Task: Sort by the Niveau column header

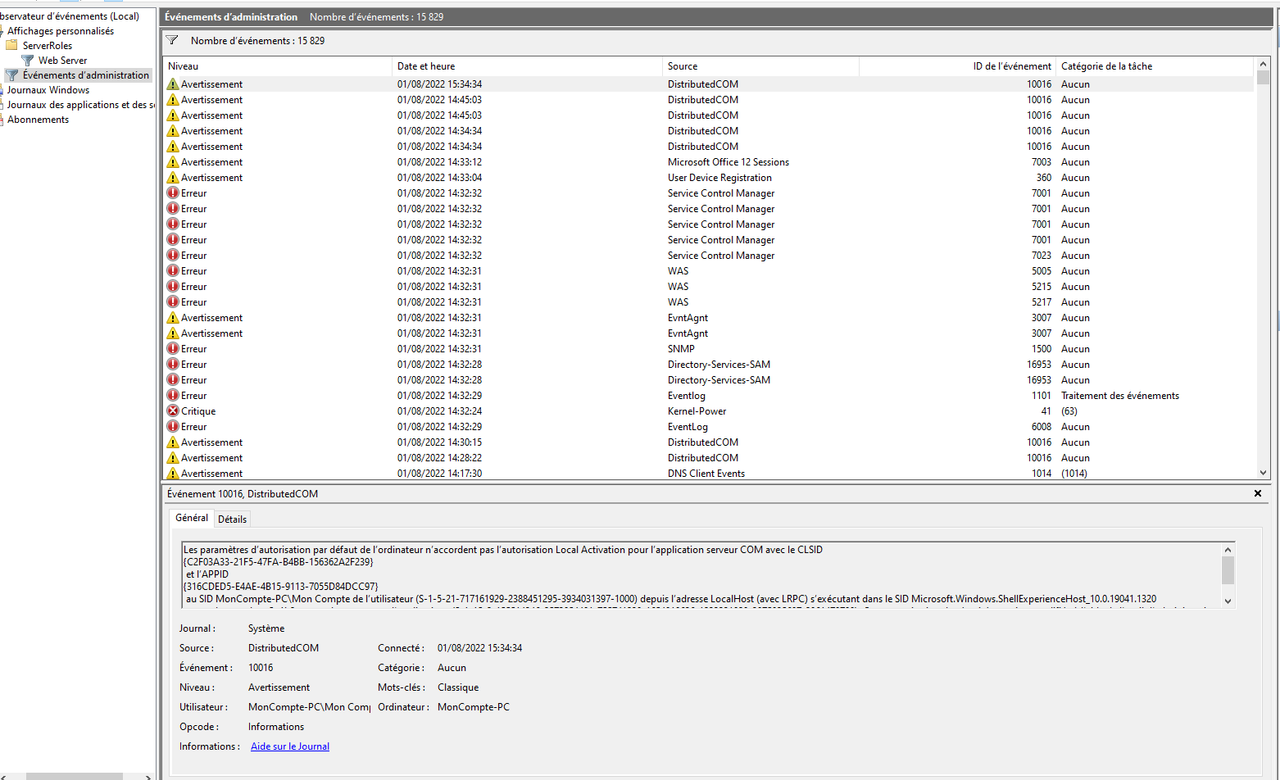Action: tap(278, 66)
